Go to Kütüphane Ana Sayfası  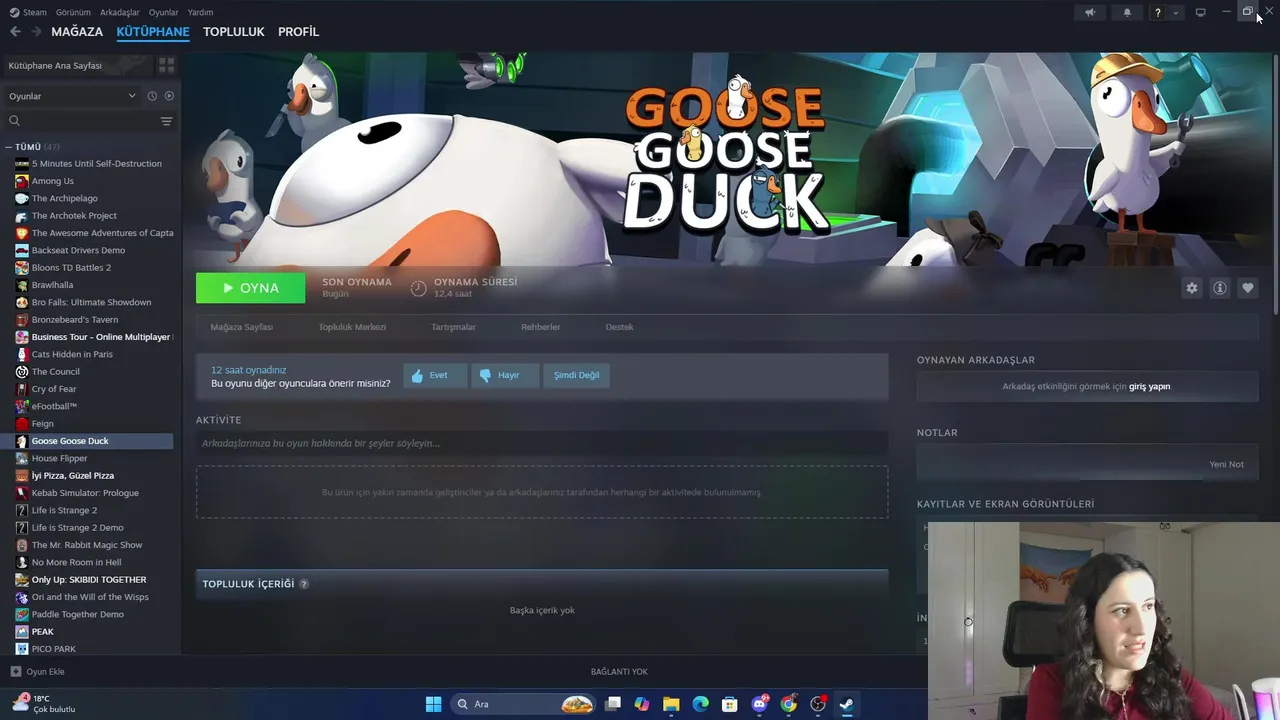click(x=77, y=65)
